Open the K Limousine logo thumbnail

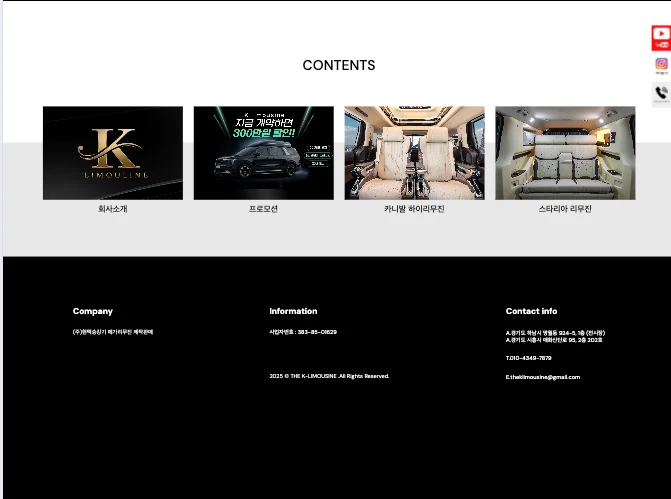click(113, 153)
